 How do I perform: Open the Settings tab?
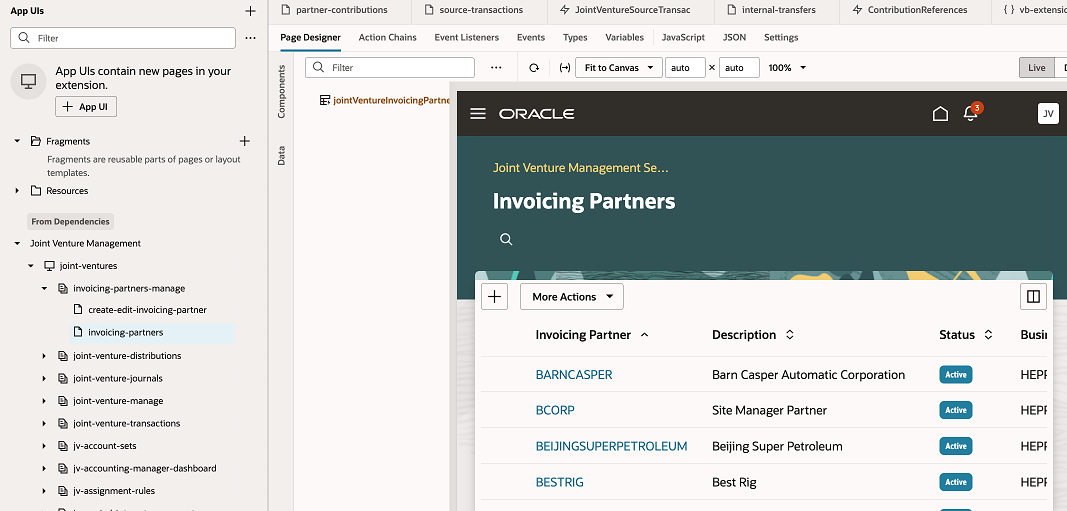781,37
